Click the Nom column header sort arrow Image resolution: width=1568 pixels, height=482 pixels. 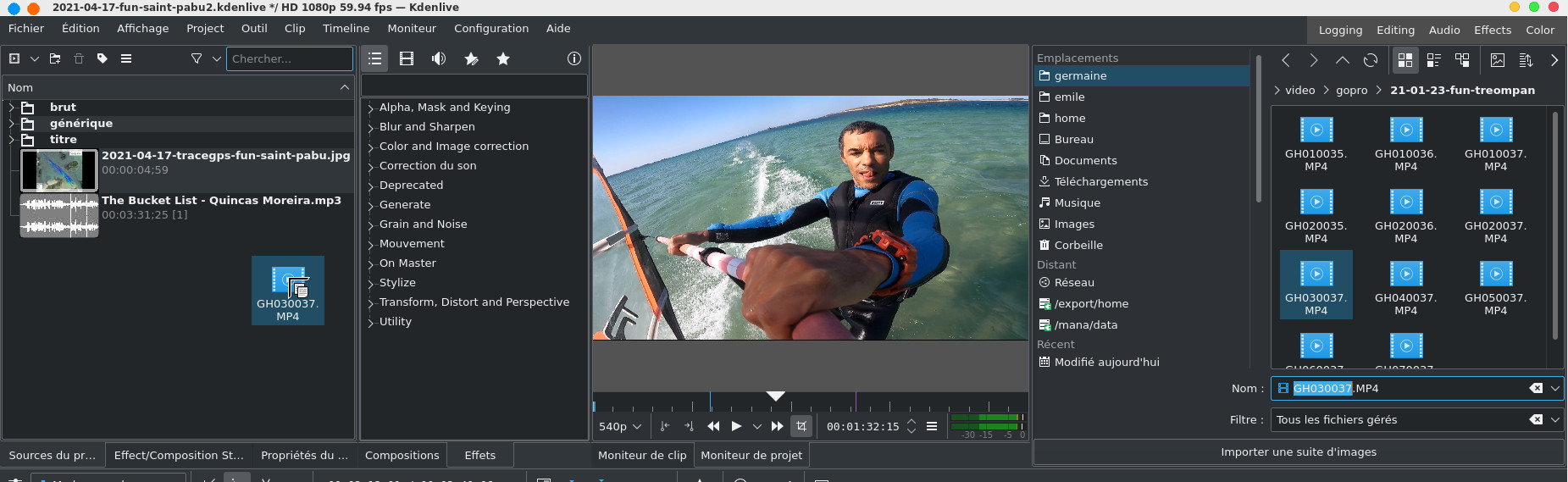click(x=345, y=87)
